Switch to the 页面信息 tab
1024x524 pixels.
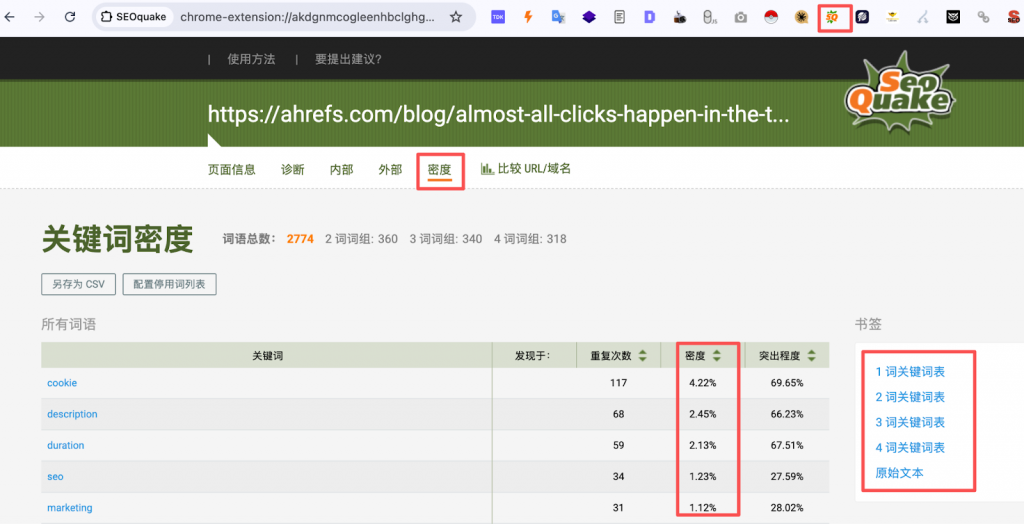[x=232, y=169]
